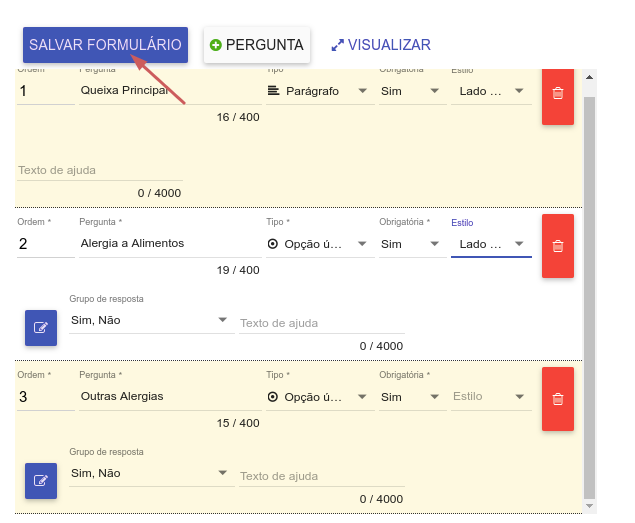The width and height of the screenshot is (635, 523).
Task: Open Estilo dropdown for Outras Alergias
Action: coord(519,397)
